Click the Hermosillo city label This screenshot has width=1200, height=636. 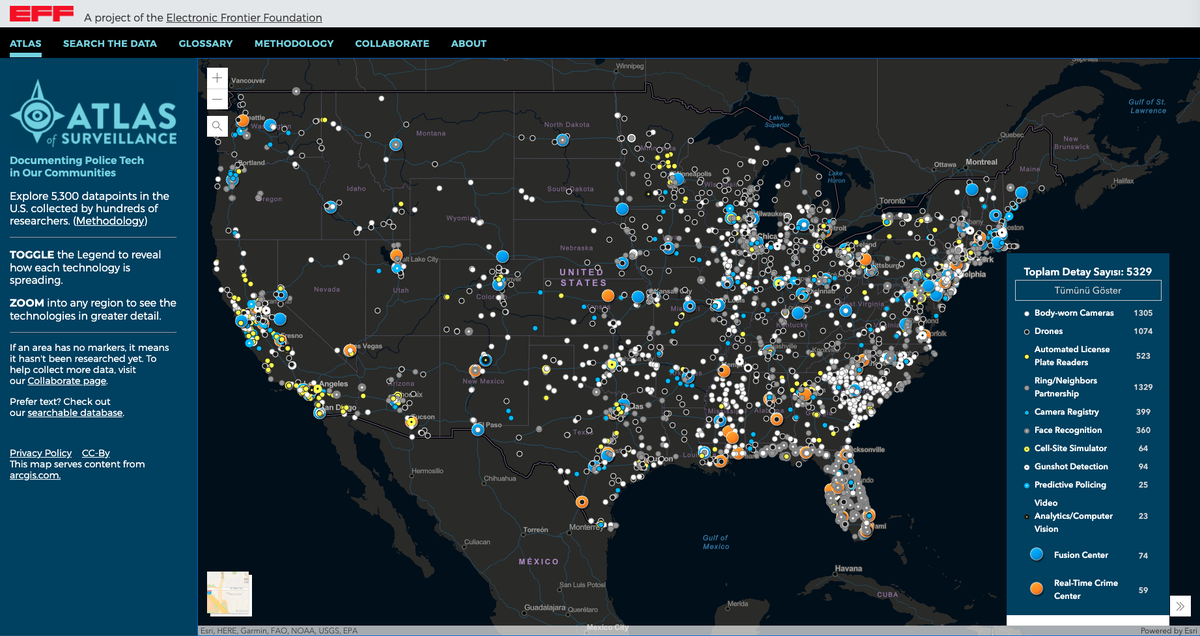[427, 470]
